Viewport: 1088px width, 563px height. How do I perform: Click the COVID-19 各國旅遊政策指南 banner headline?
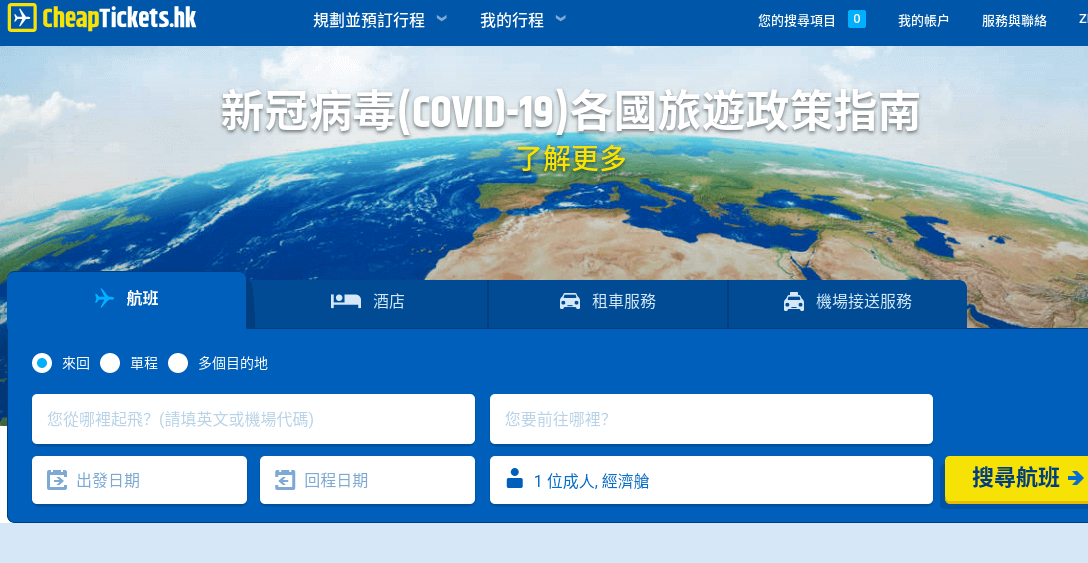570,111
